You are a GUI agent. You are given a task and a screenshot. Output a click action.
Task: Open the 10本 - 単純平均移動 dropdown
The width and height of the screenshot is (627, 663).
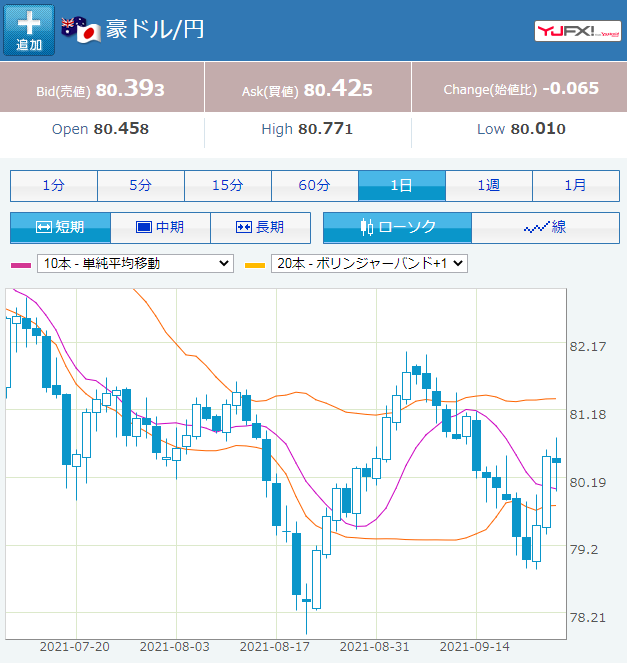click(135, 263)
